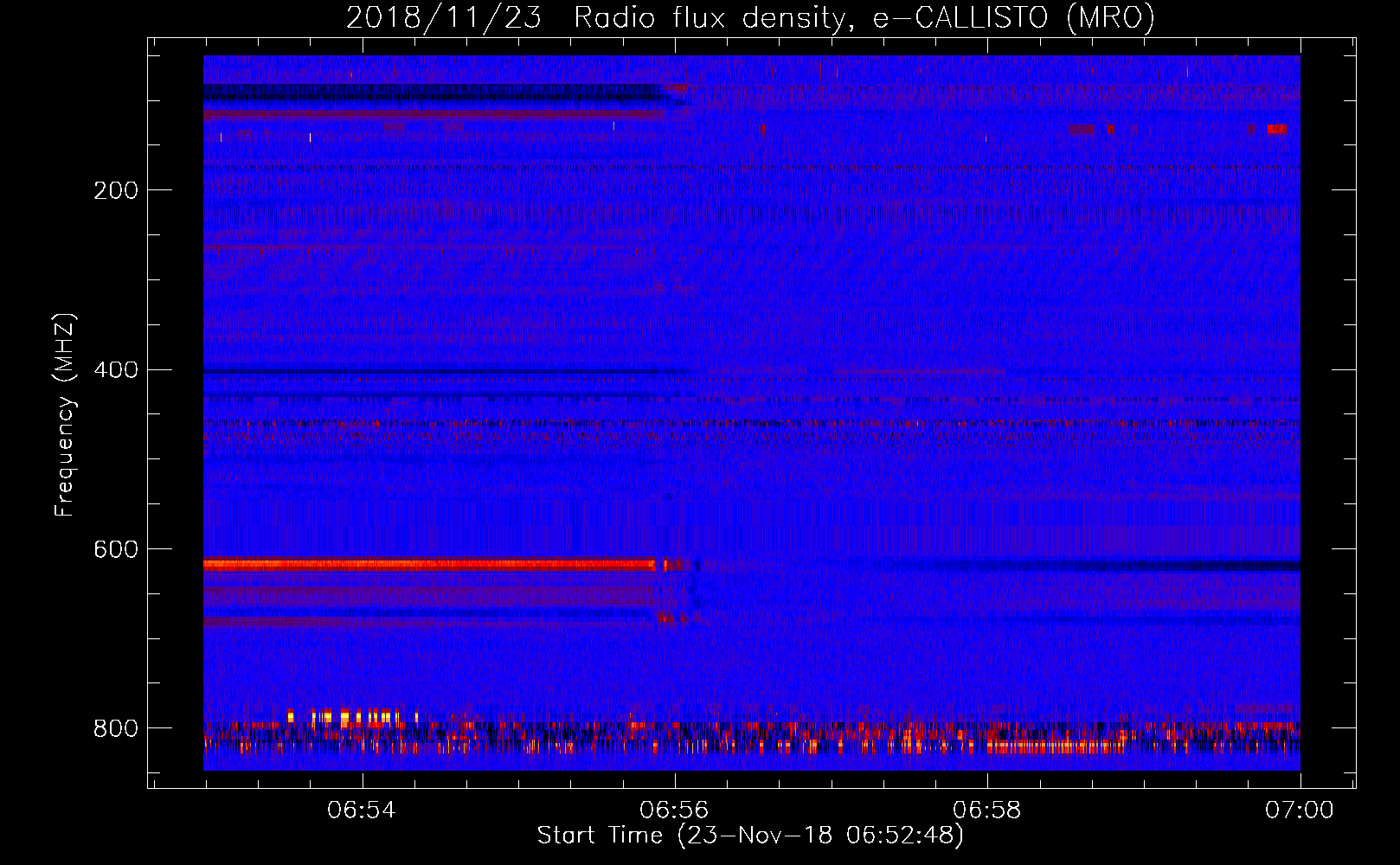Click the bright red emission band near 620 MHz

tap(430, 565)
